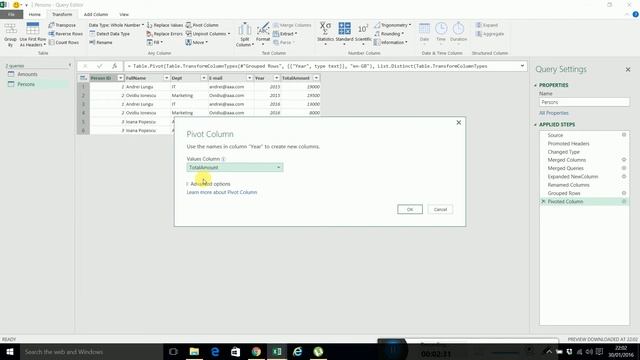
Task: Click the Pivot Column ribbon button
Action: [202, 25]
